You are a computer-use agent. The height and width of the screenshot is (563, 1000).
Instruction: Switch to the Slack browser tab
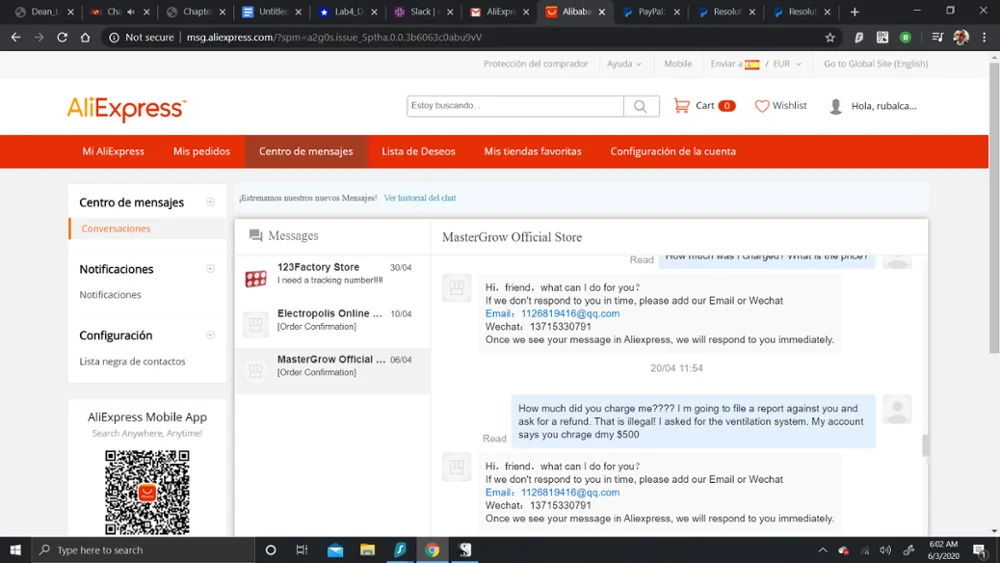coord(423,11)
